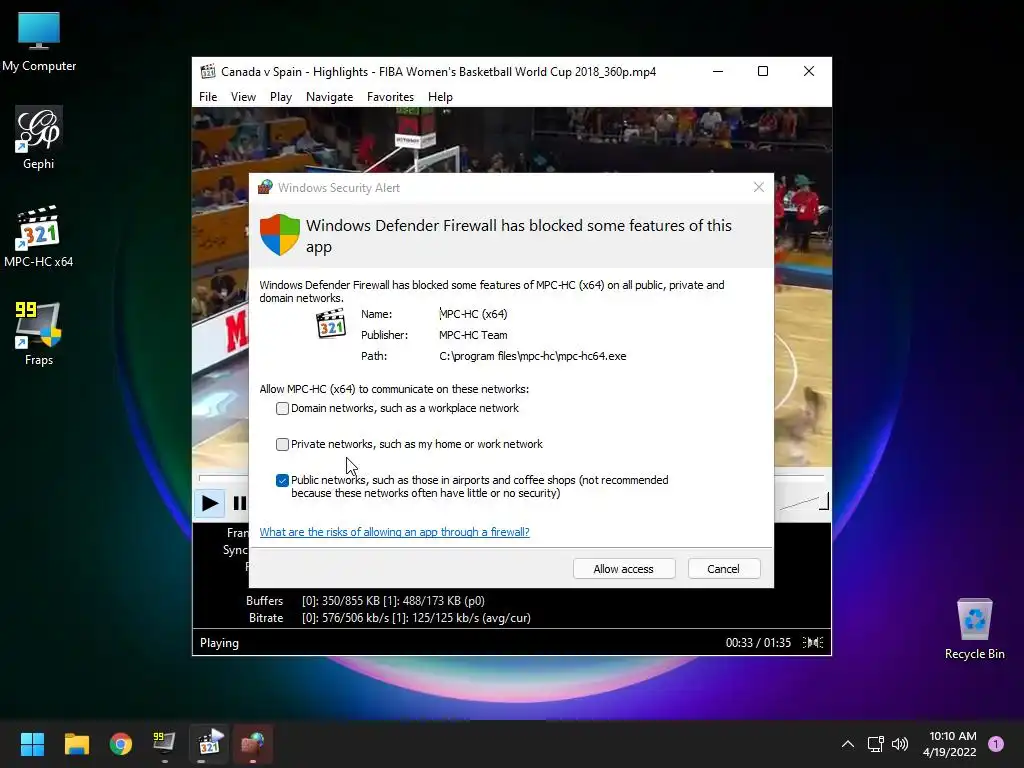Open the Favorites menu in MPC-HC

point(390,97)
